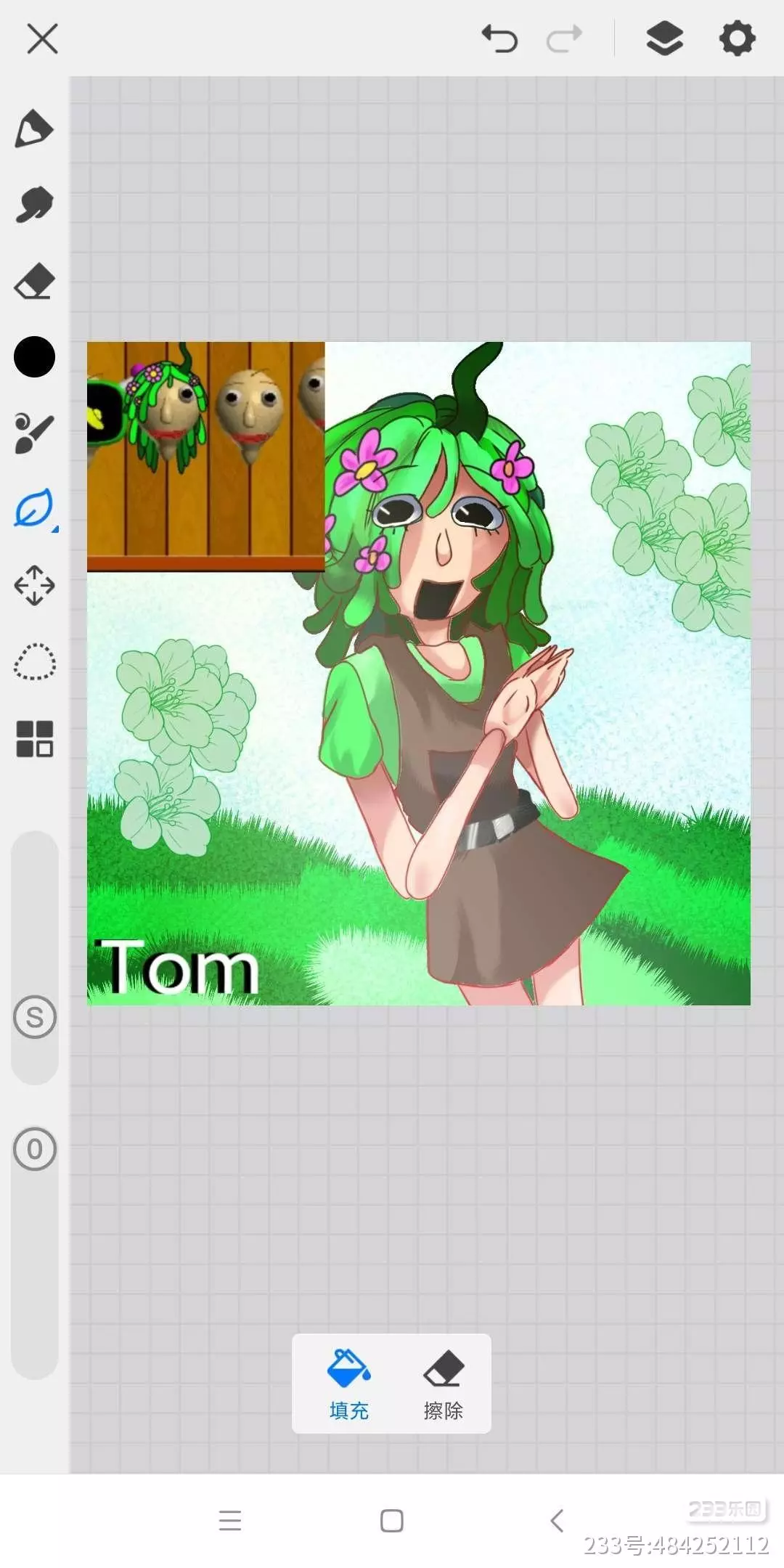Select the move transform tool
Viewport: 784px width, 1568px height.
[34, 585]
